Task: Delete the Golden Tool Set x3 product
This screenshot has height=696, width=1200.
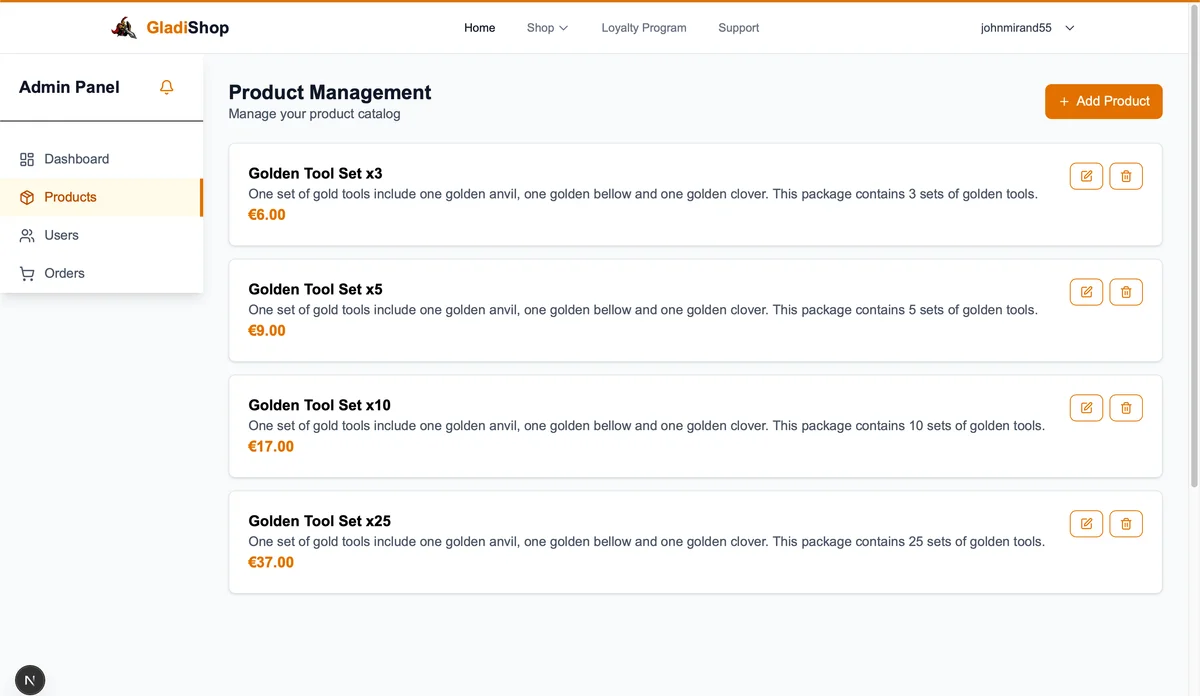Action: pyautogui.click(x=1126, y=176)
